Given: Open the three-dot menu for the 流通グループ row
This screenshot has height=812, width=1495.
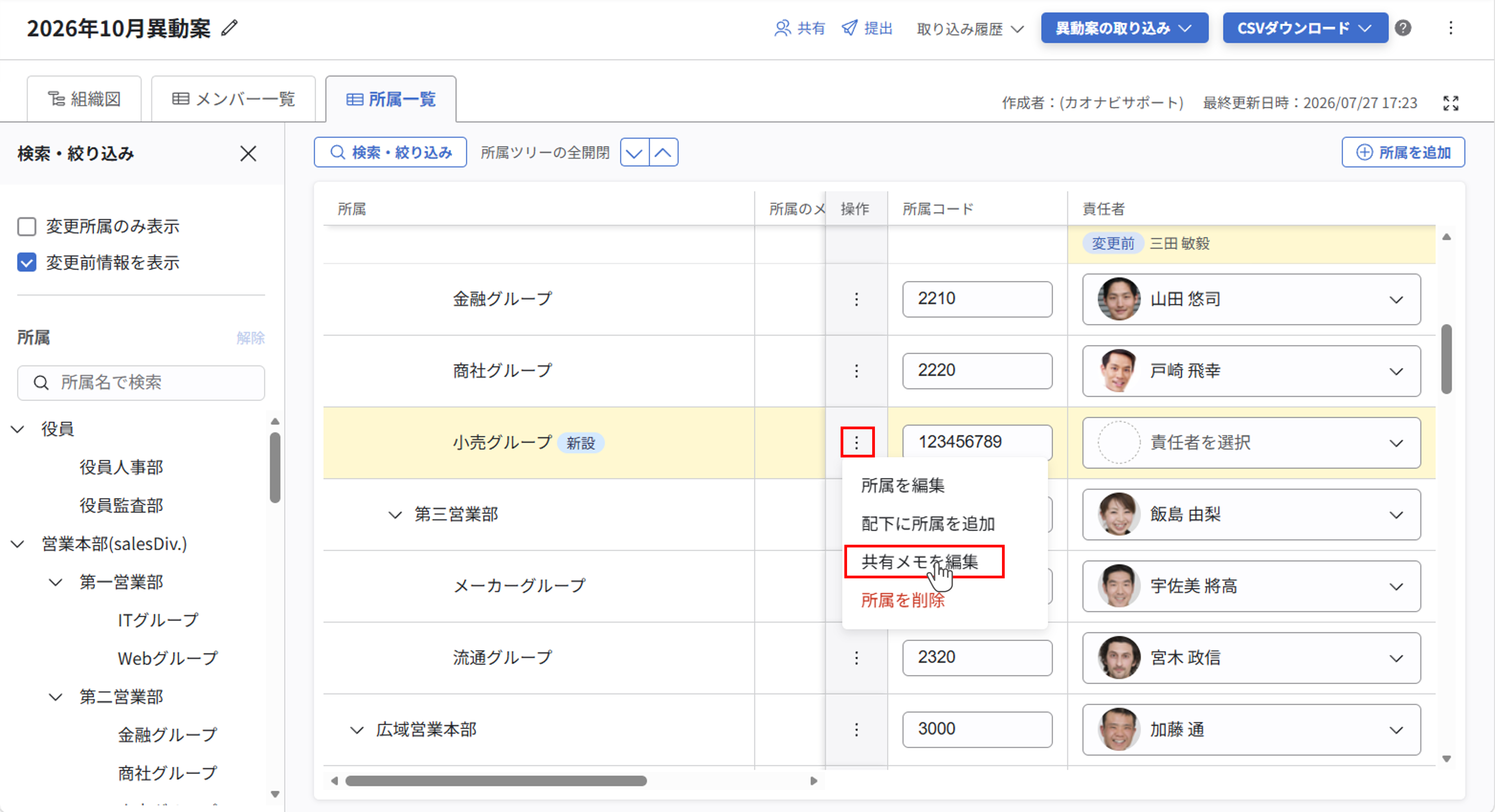Looking at the screenshot, I should click(856, 658).
